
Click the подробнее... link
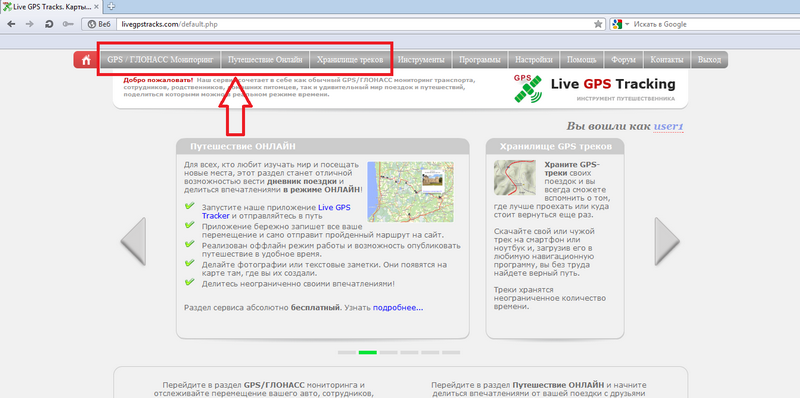click(x=398, y=308)
